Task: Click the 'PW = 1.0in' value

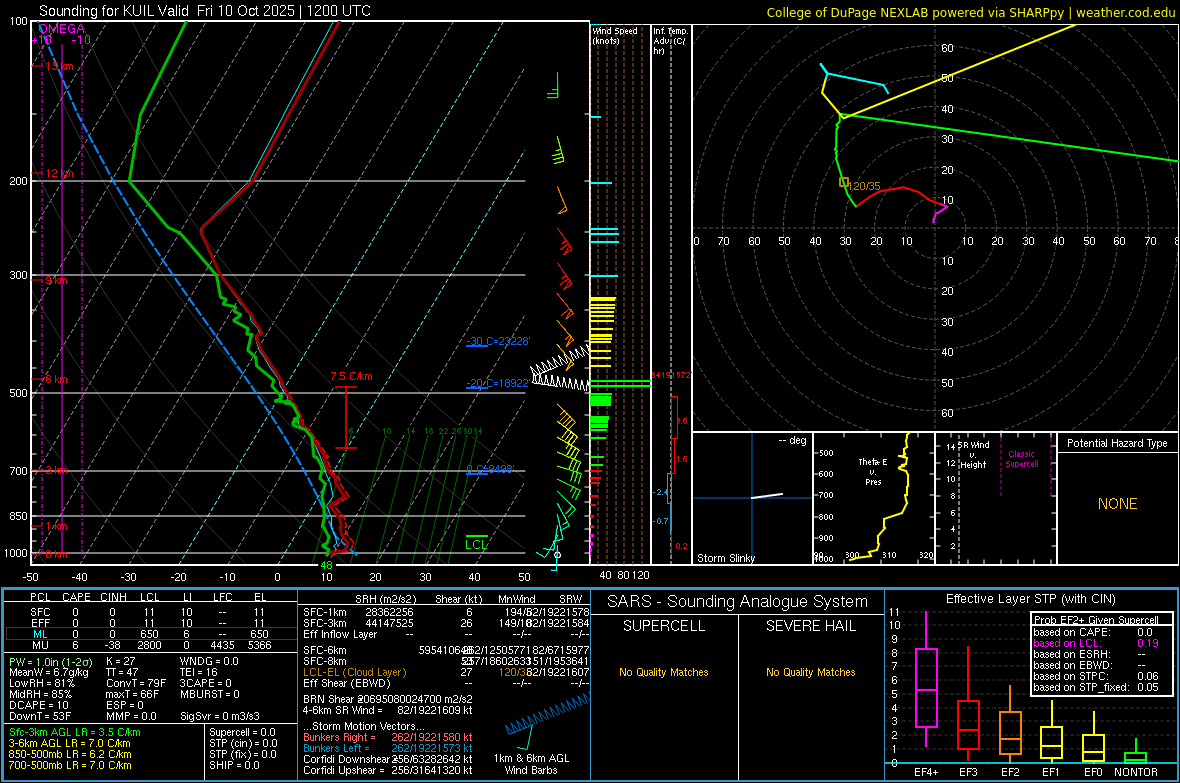Action: point(49,662)
